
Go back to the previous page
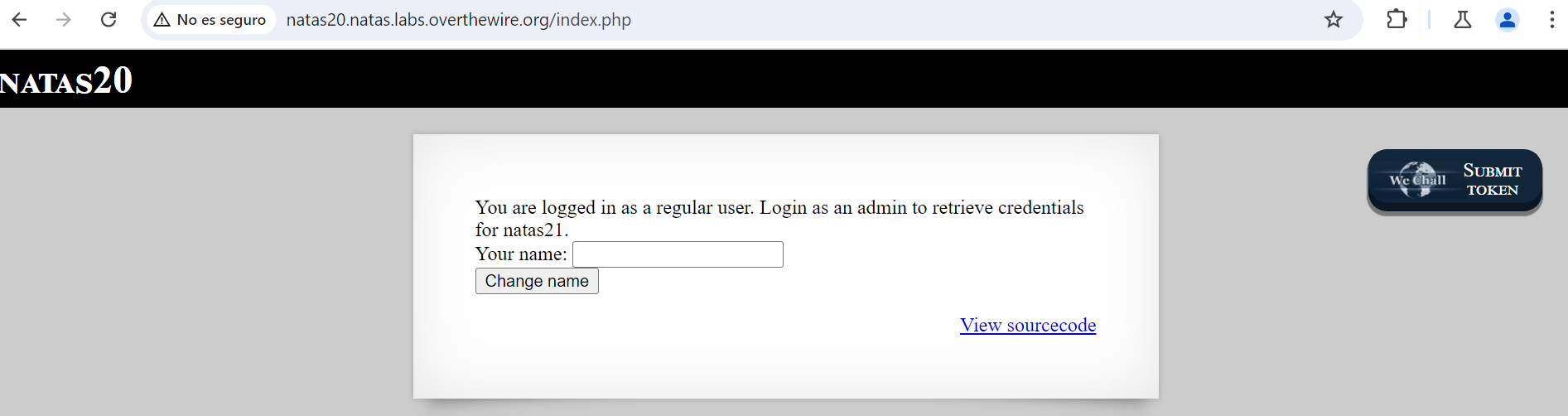point(19,20)
